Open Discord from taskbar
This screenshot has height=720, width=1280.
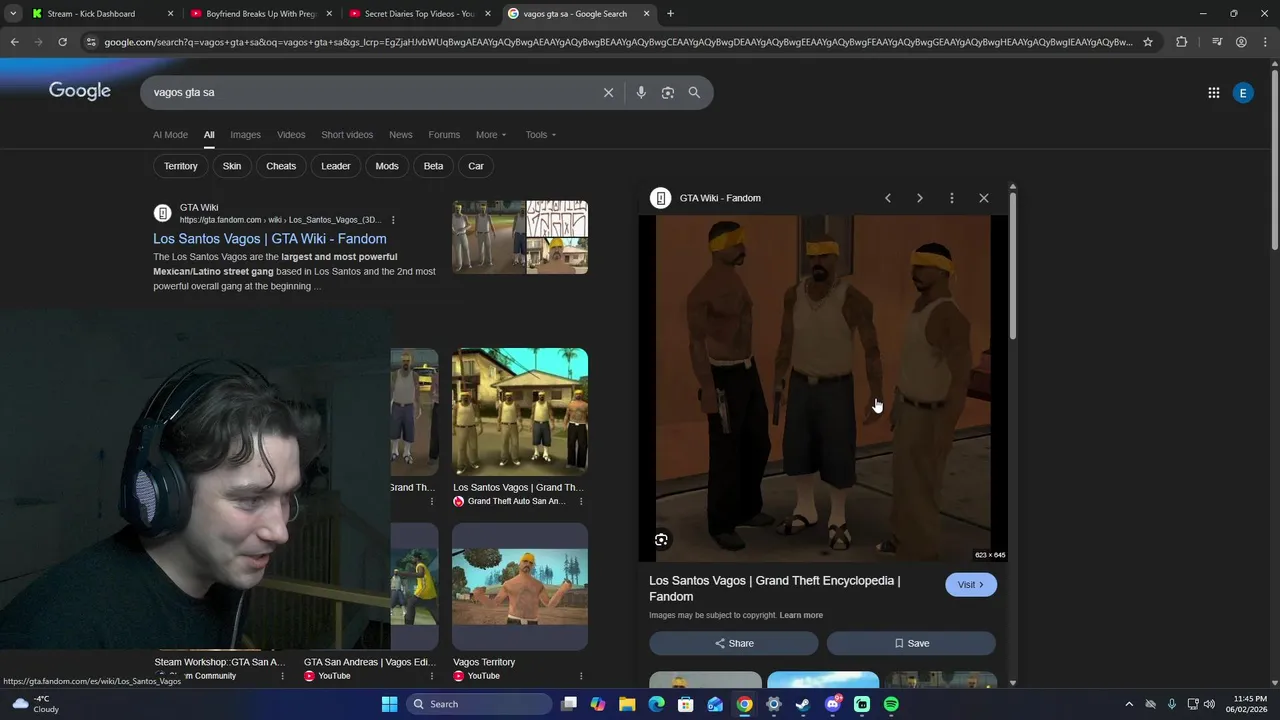(x=833, y=704)
